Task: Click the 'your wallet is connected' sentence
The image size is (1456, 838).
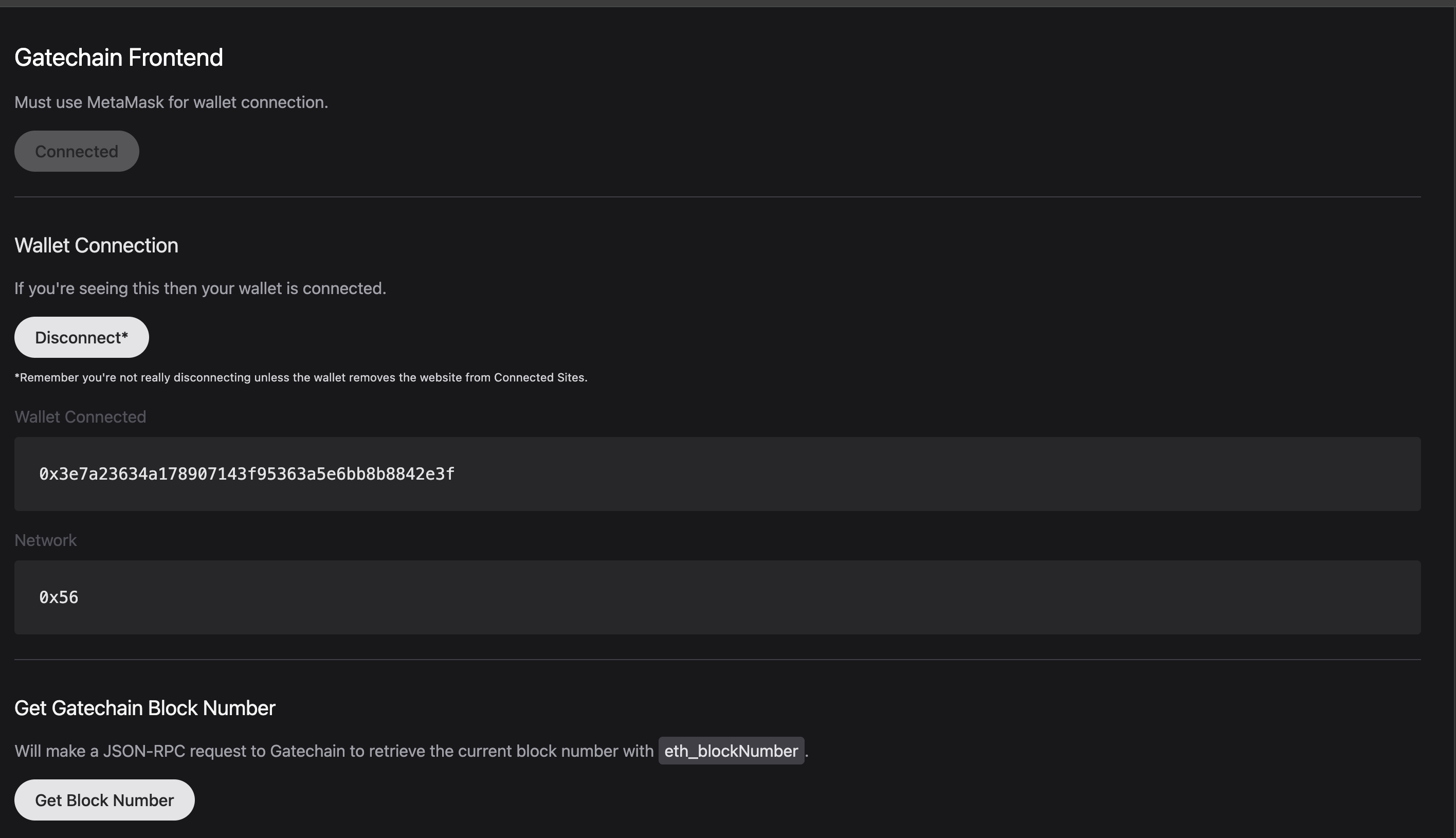Action: pyautogui.click(x=201, y=288)
